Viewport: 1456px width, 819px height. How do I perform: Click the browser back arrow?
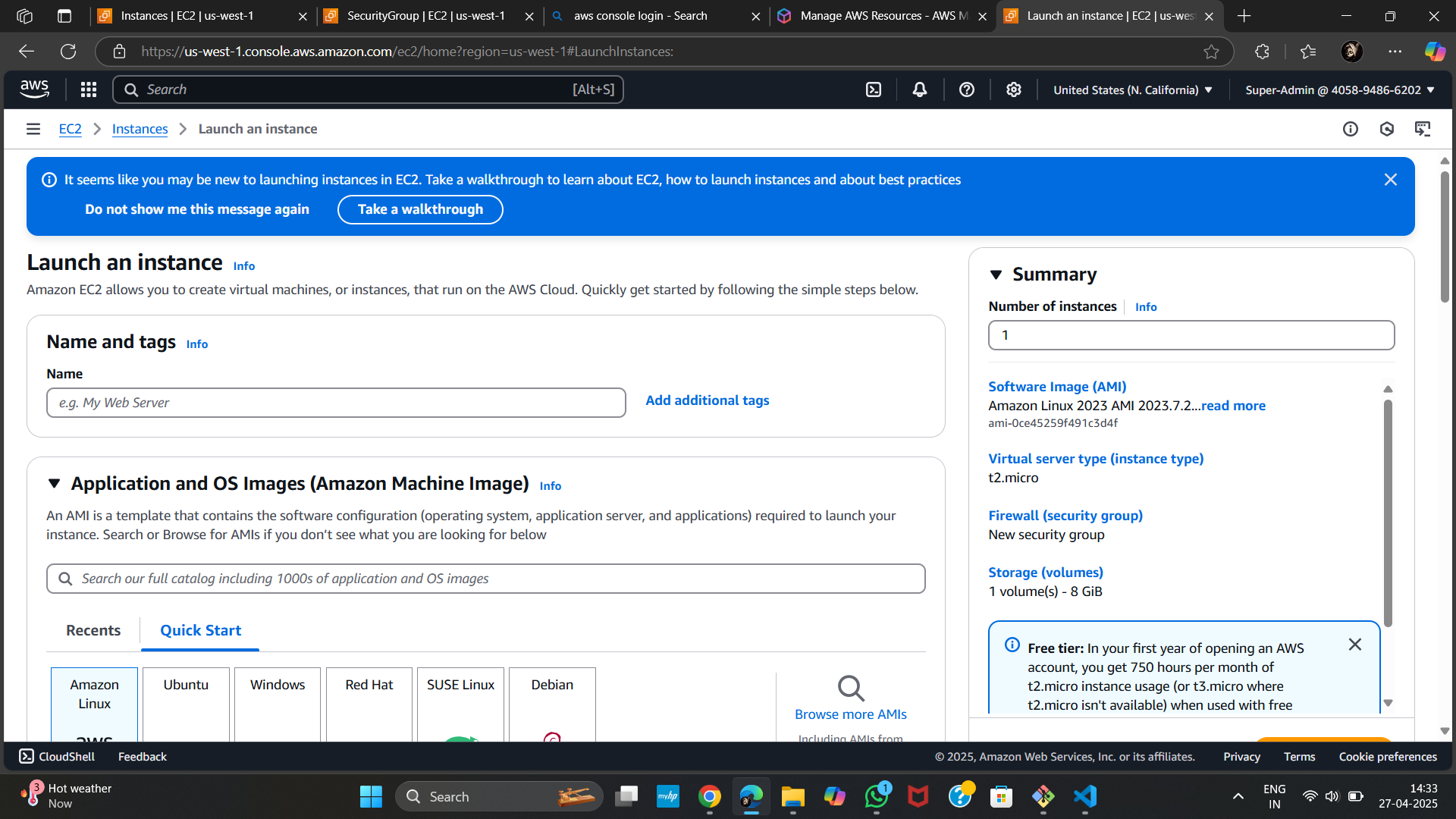click(27, 52)
